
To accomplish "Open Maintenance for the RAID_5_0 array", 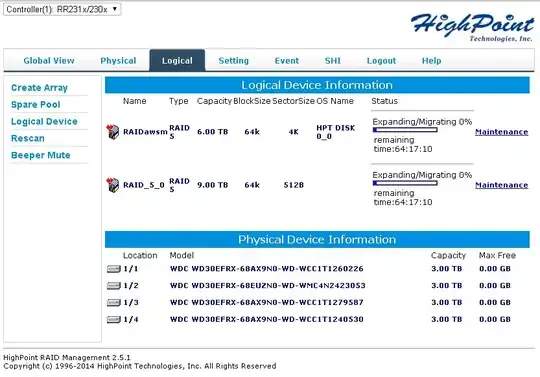I will point(501,185).
